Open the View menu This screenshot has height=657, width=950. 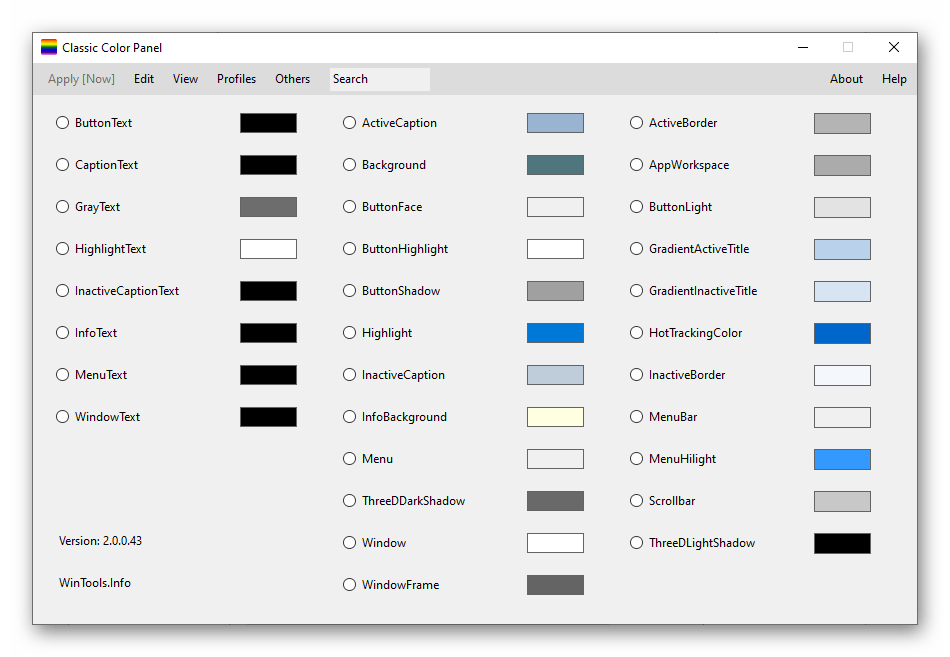(x=185, y=79)
